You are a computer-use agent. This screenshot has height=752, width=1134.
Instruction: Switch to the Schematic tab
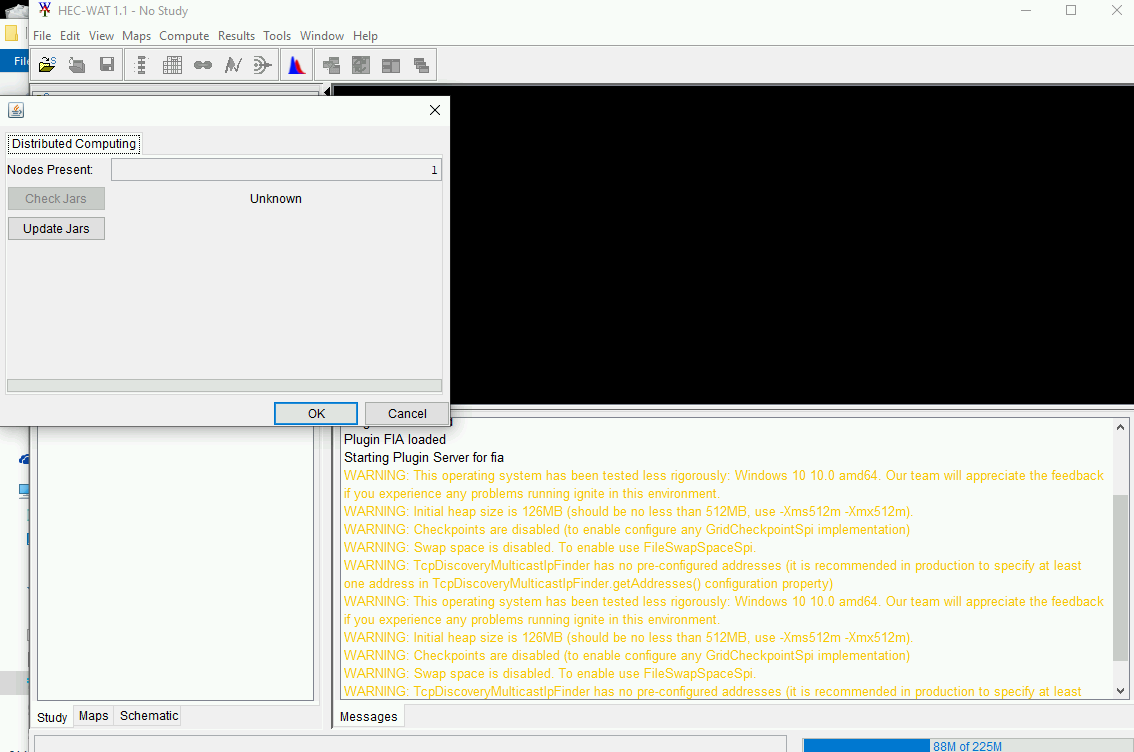point(148,716)
